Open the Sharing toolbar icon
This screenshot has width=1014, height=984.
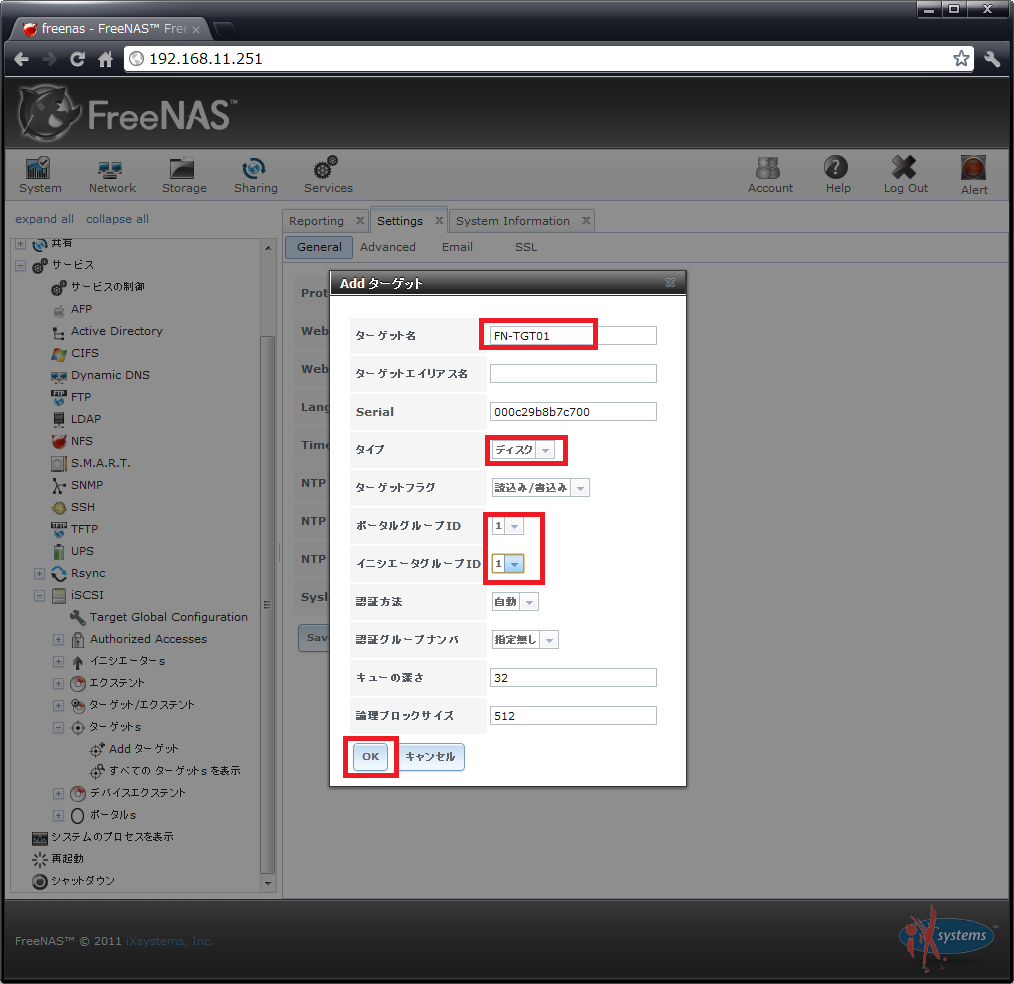pos(255,175)
